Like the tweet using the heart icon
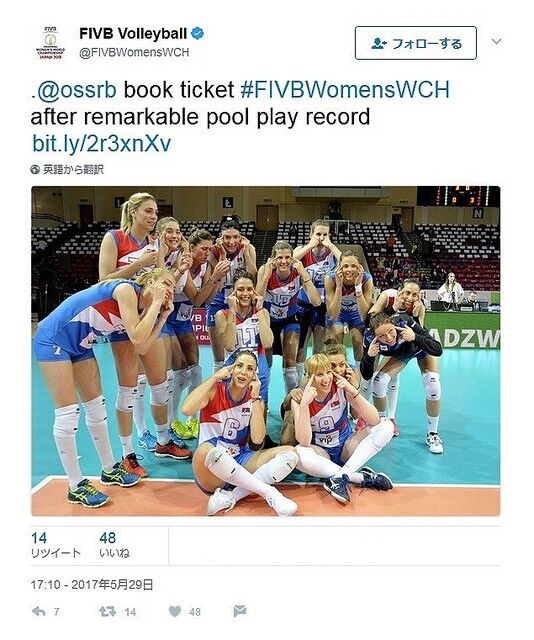 pyautogui.click(x=175, y=611)
